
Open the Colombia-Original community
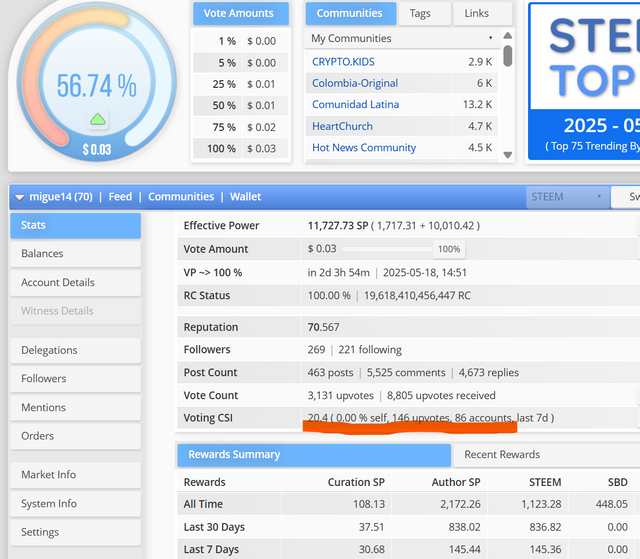tap(355, 83)
